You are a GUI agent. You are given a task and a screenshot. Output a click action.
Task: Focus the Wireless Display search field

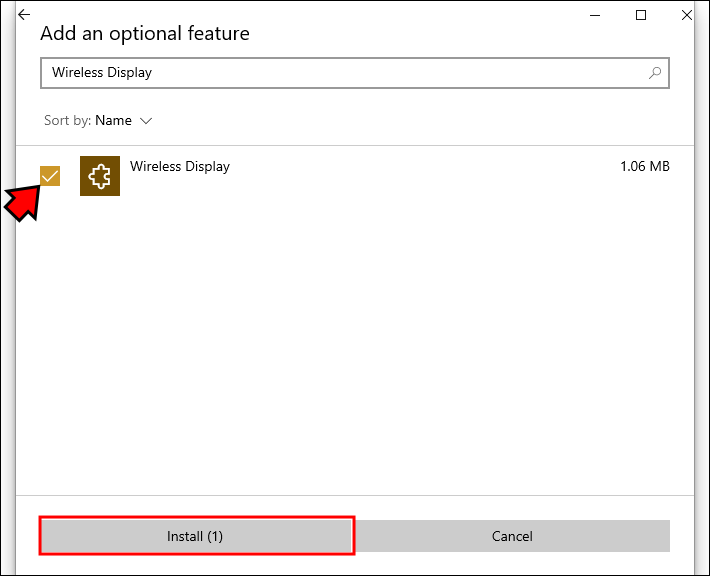(340, 73)
